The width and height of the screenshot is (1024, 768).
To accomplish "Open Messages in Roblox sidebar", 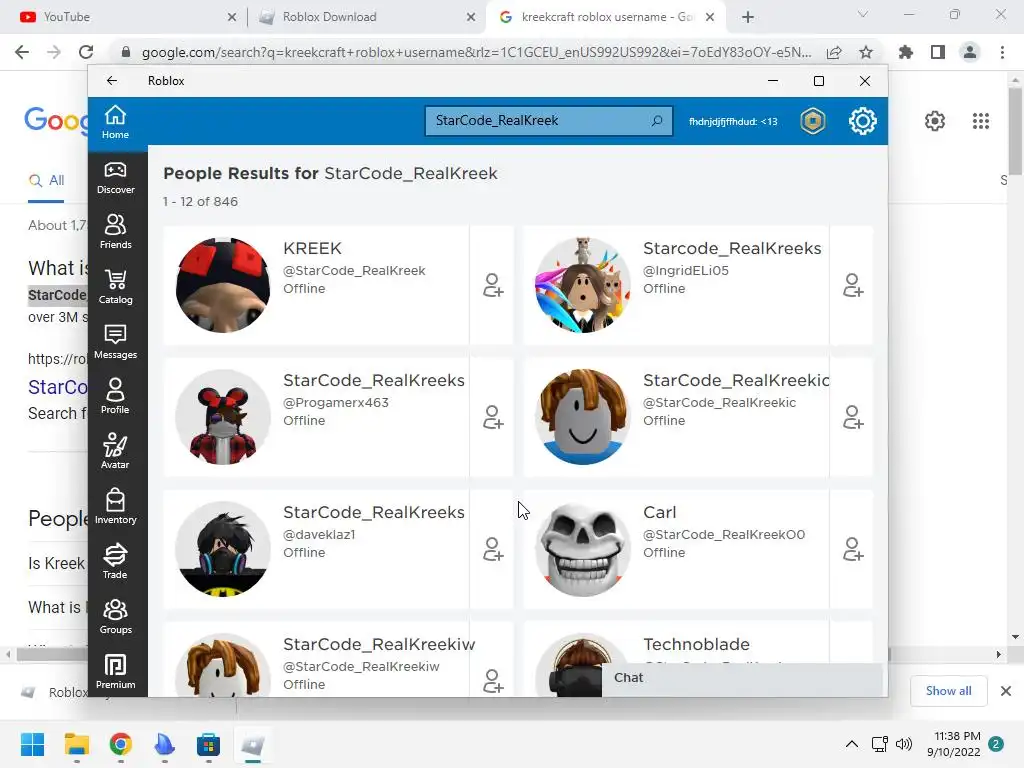I will [115, 342].
